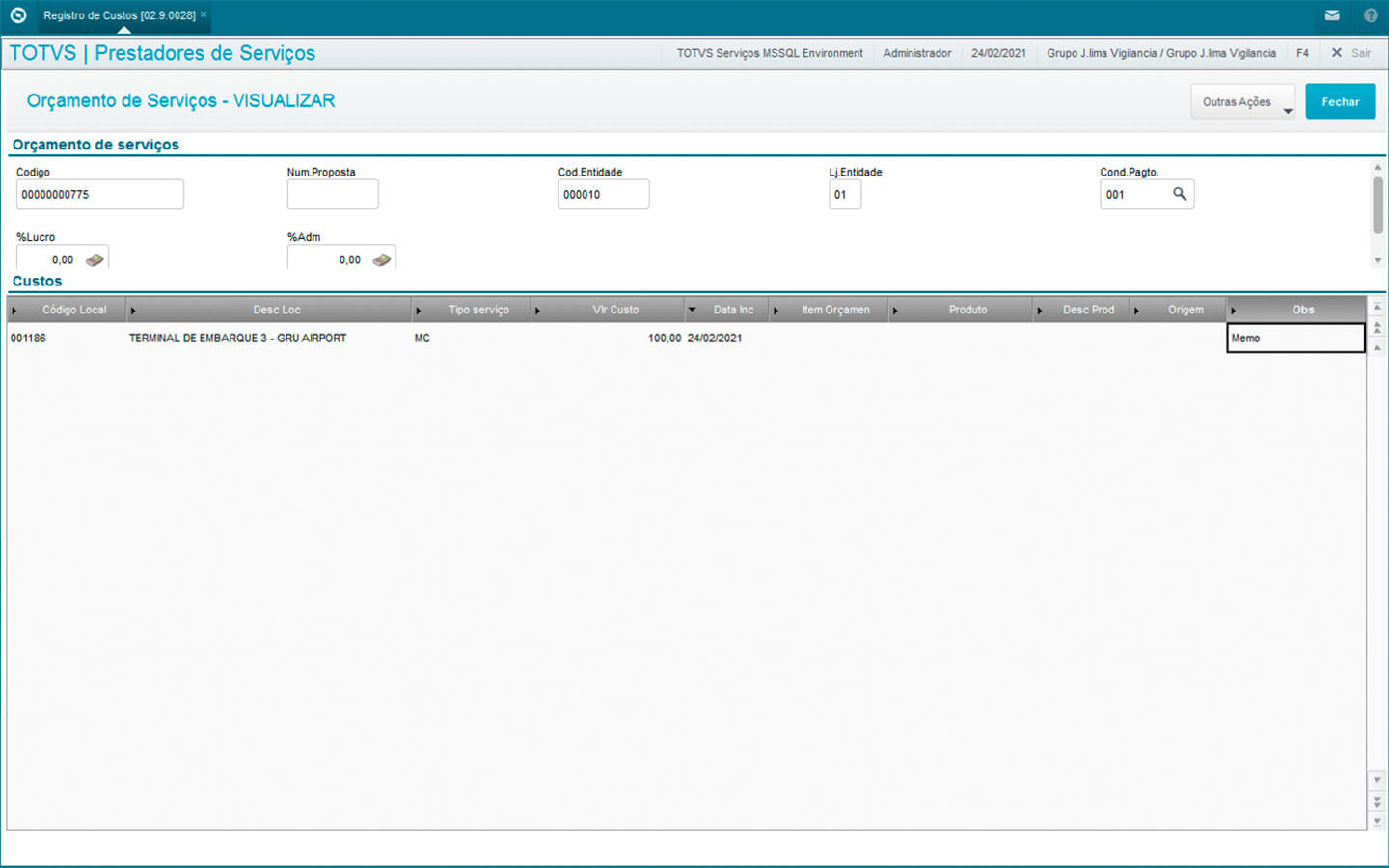Click the Grupo J.lima Vigilancia company label
Image resolution: width=1389 pixels, height=868 pixels.
(1160, 53)
